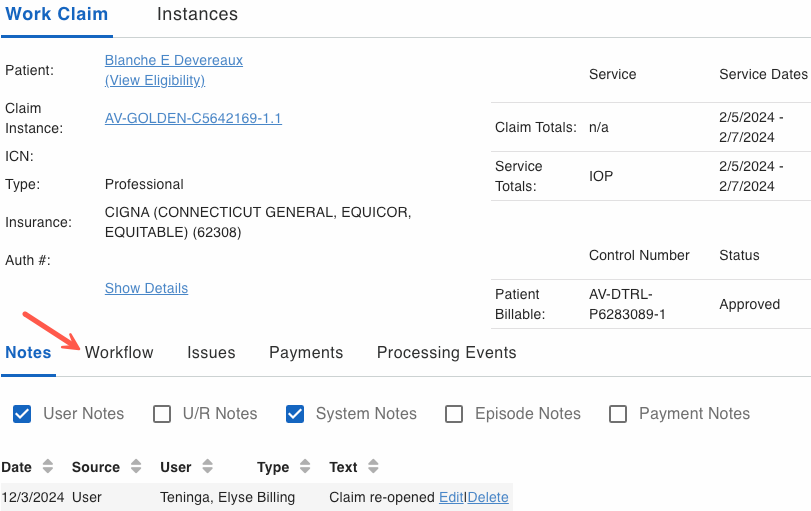Screen dimensions: 811x511
Task: Sort notes by Date column arrows
Action: click(47, 467)
